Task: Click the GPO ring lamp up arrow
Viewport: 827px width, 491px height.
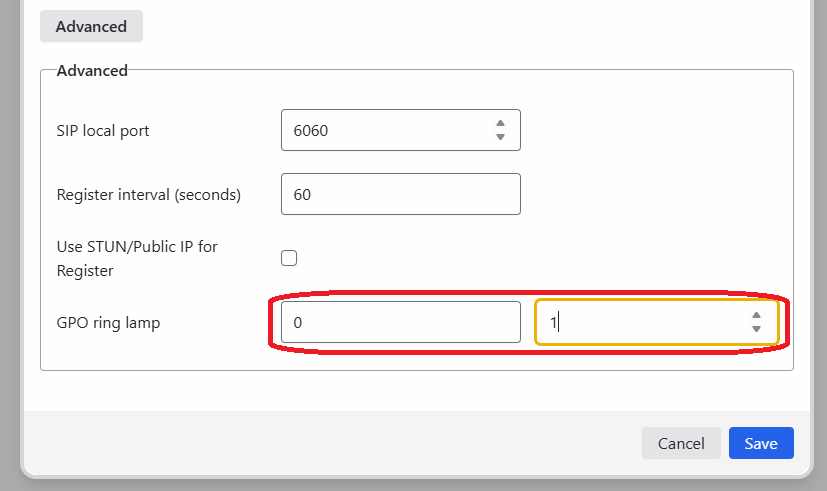Action: [756, 316]
